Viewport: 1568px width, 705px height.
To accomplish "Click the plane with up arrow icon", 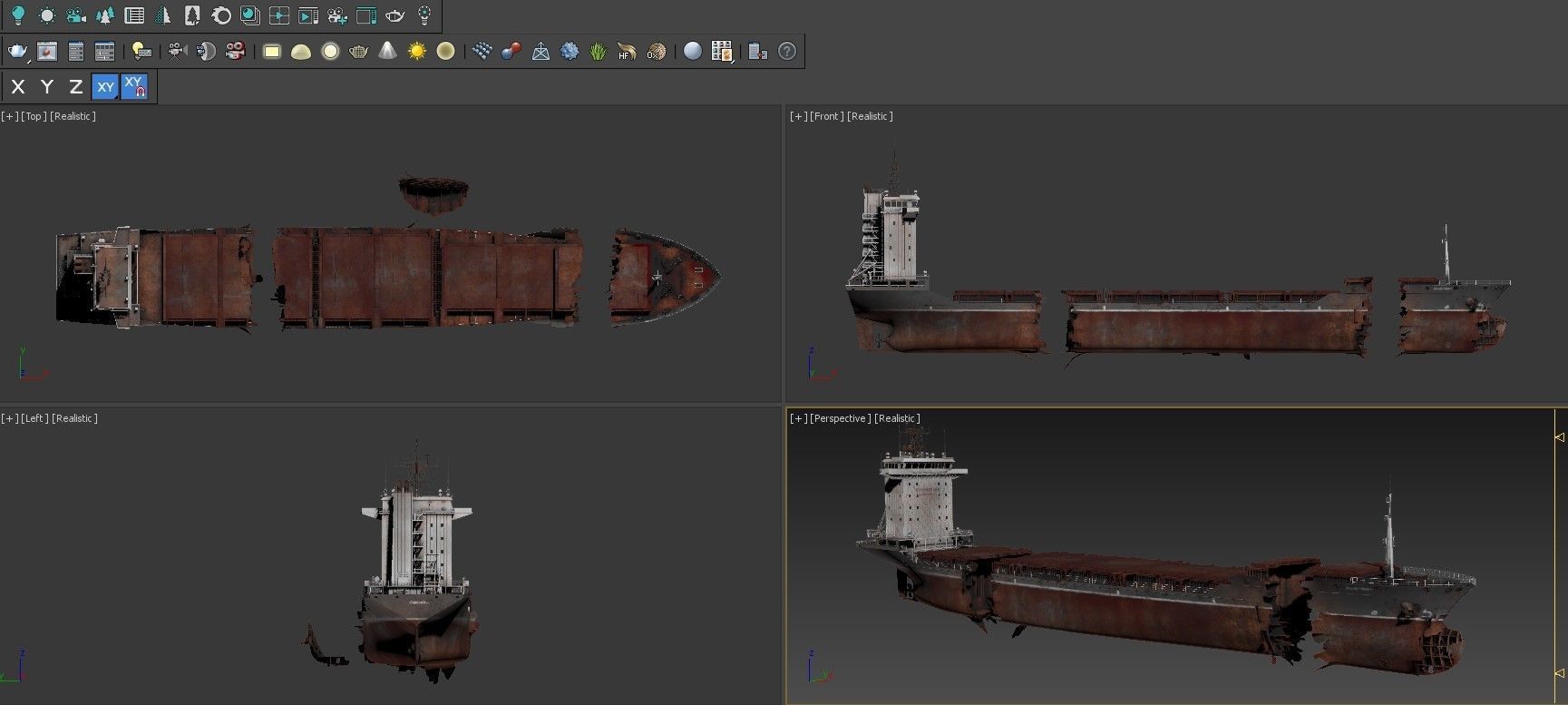I will [x=541, y=52].
